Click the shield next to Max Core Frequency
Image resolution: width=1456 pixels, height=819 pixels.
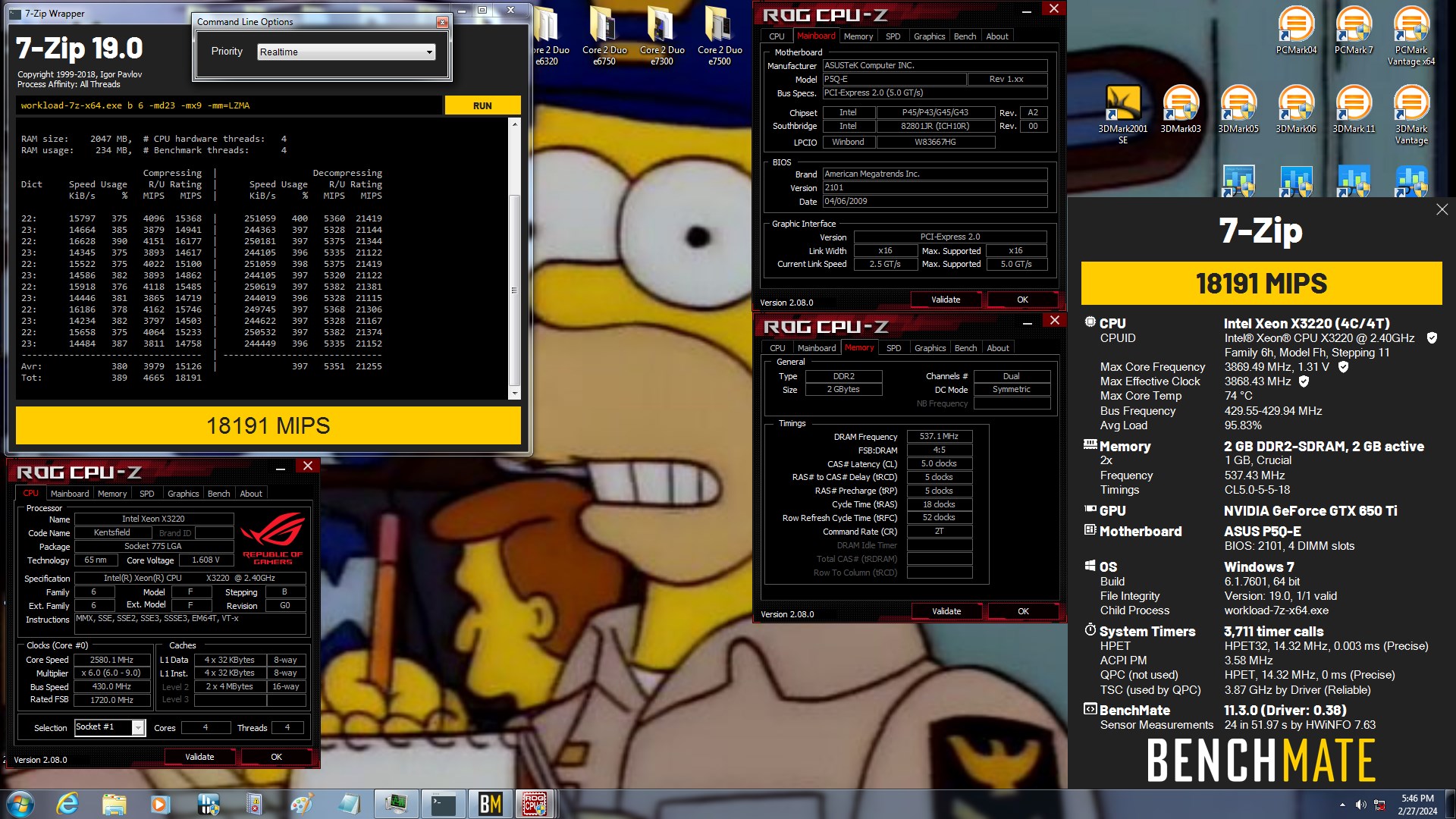coord(1343,367)
